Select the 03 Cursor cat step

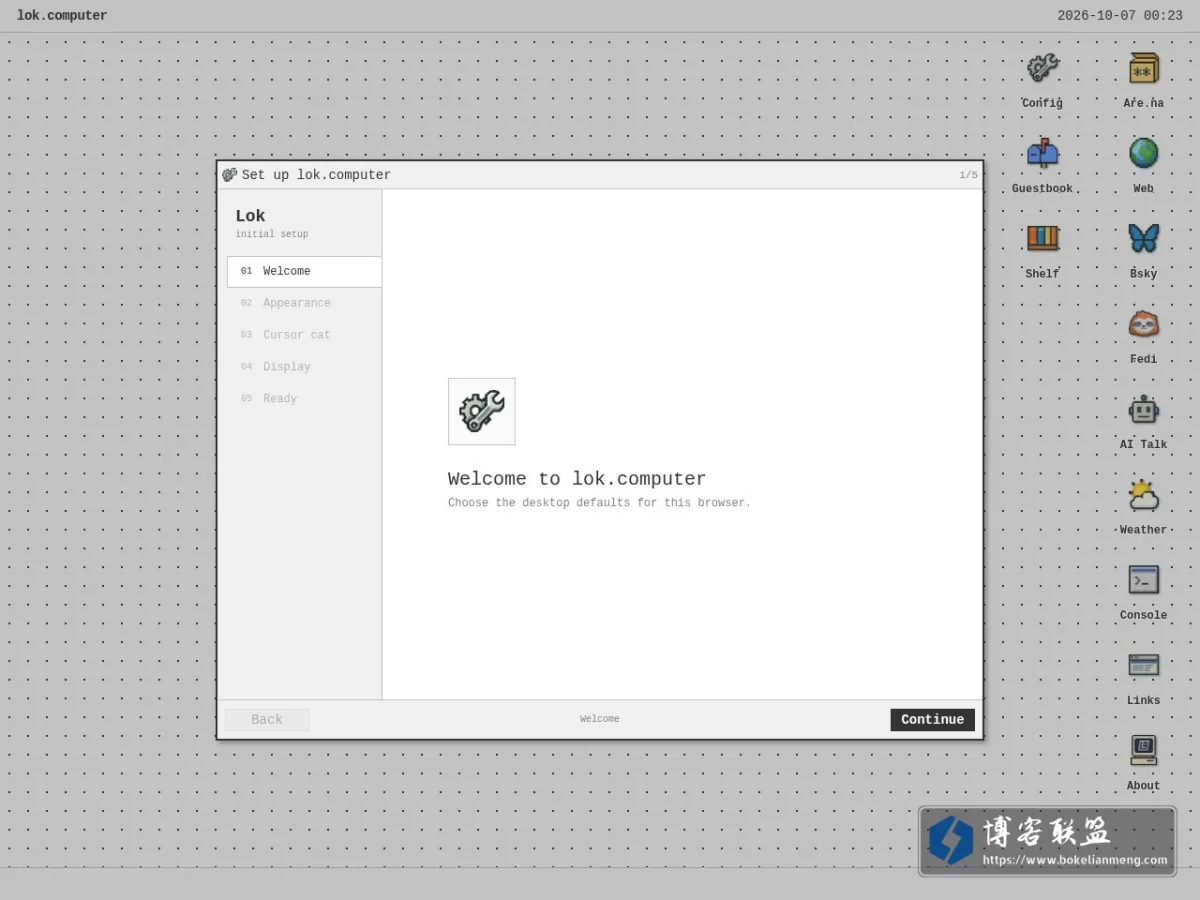click(x=304, y=335)
